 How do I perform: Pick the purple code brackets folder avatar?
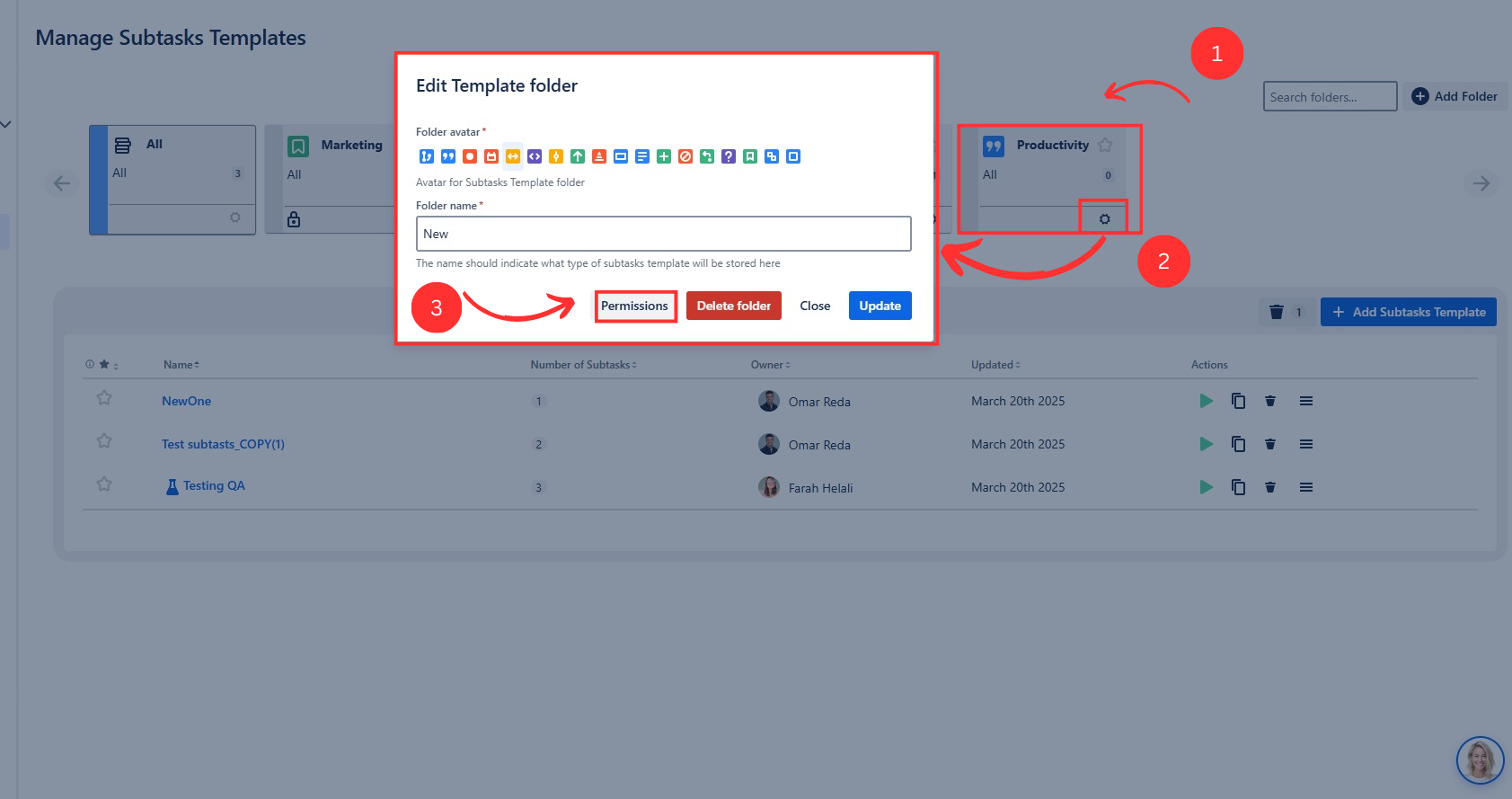(535, 156)
